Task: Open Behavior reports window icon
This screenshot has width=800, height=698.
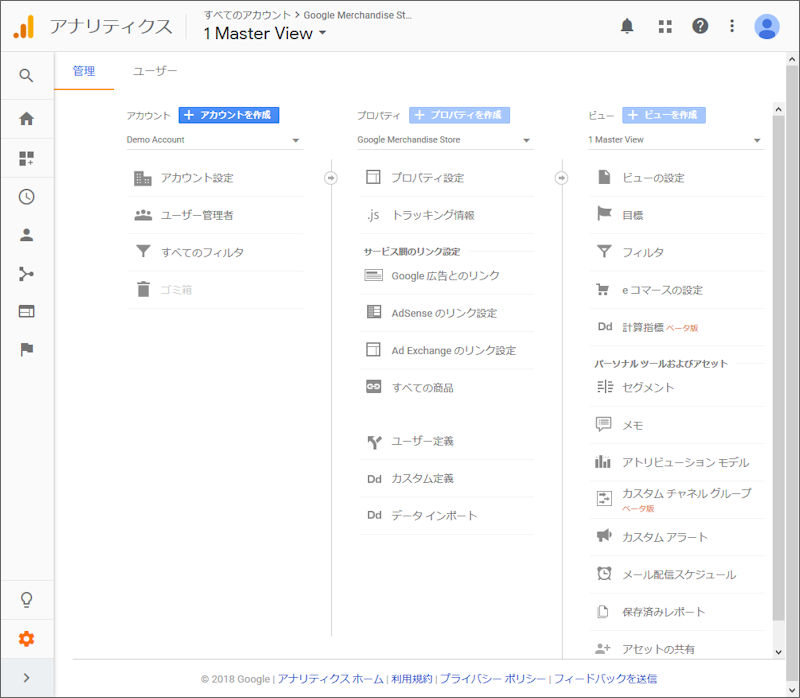Action: coord(27,311)
